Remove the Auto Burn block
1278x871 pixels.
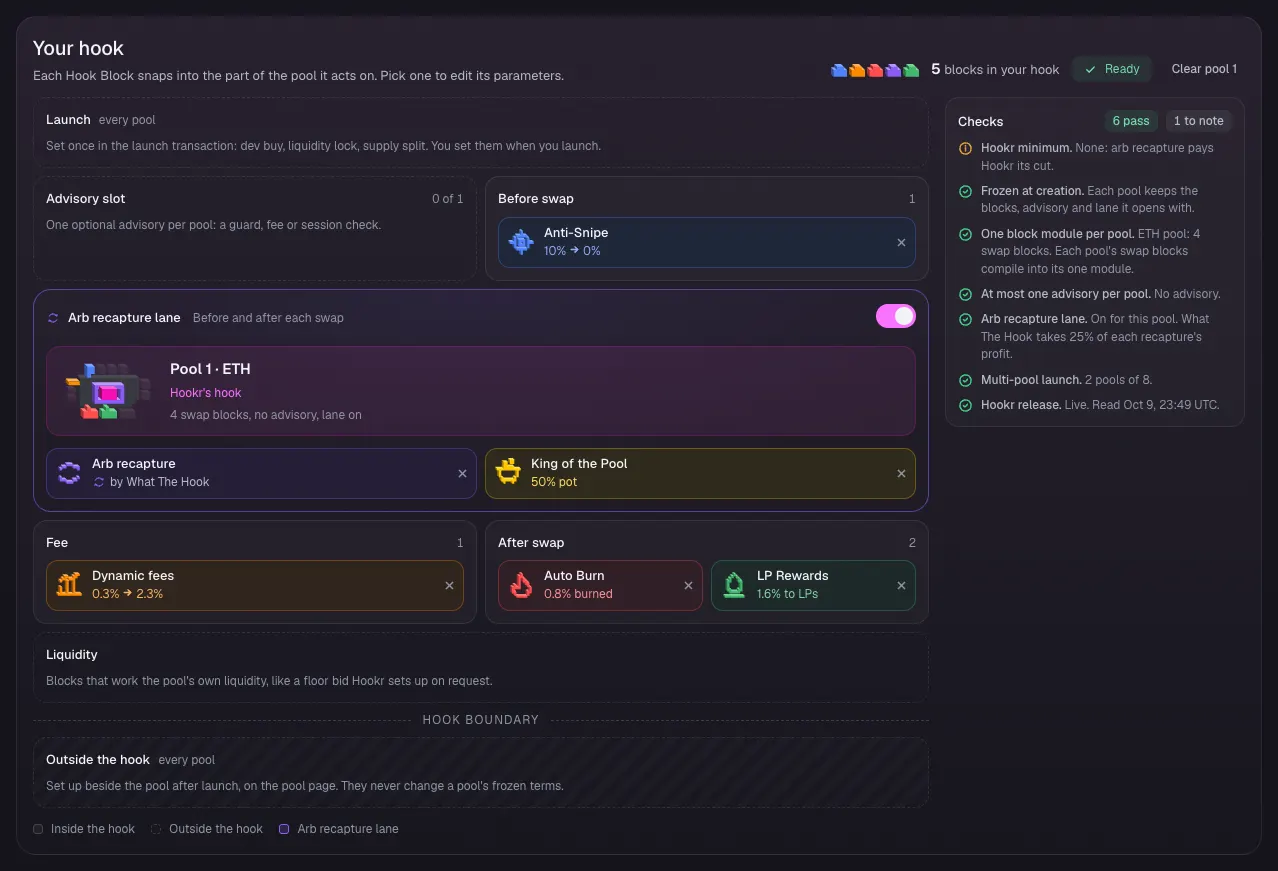click(688, 586)
